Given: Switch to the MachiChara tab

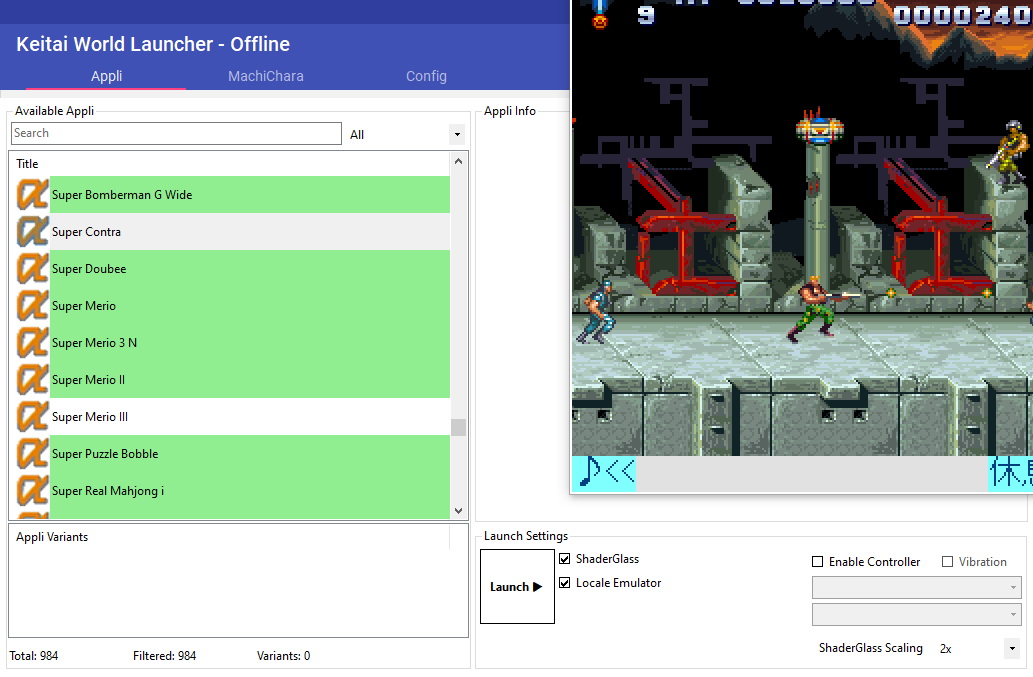Looking at the screenshot, I should [265, 76].
